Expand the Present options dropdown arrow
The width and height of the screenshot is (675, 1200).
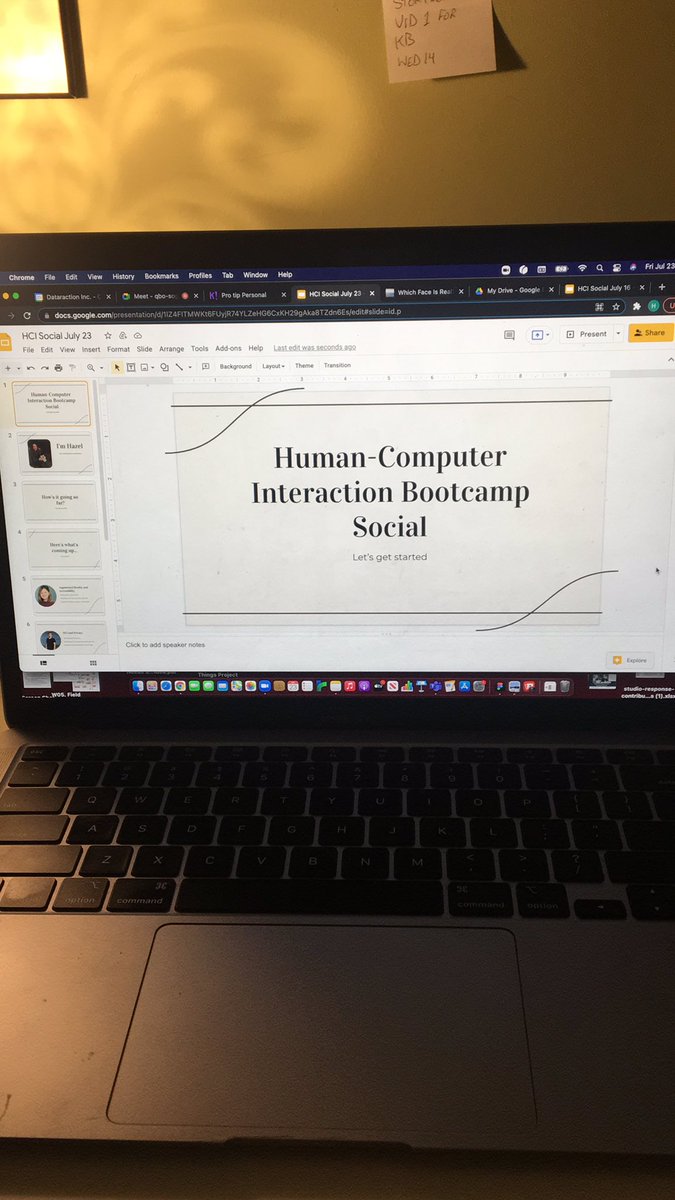pyautogui.click(x=617, y=333)
